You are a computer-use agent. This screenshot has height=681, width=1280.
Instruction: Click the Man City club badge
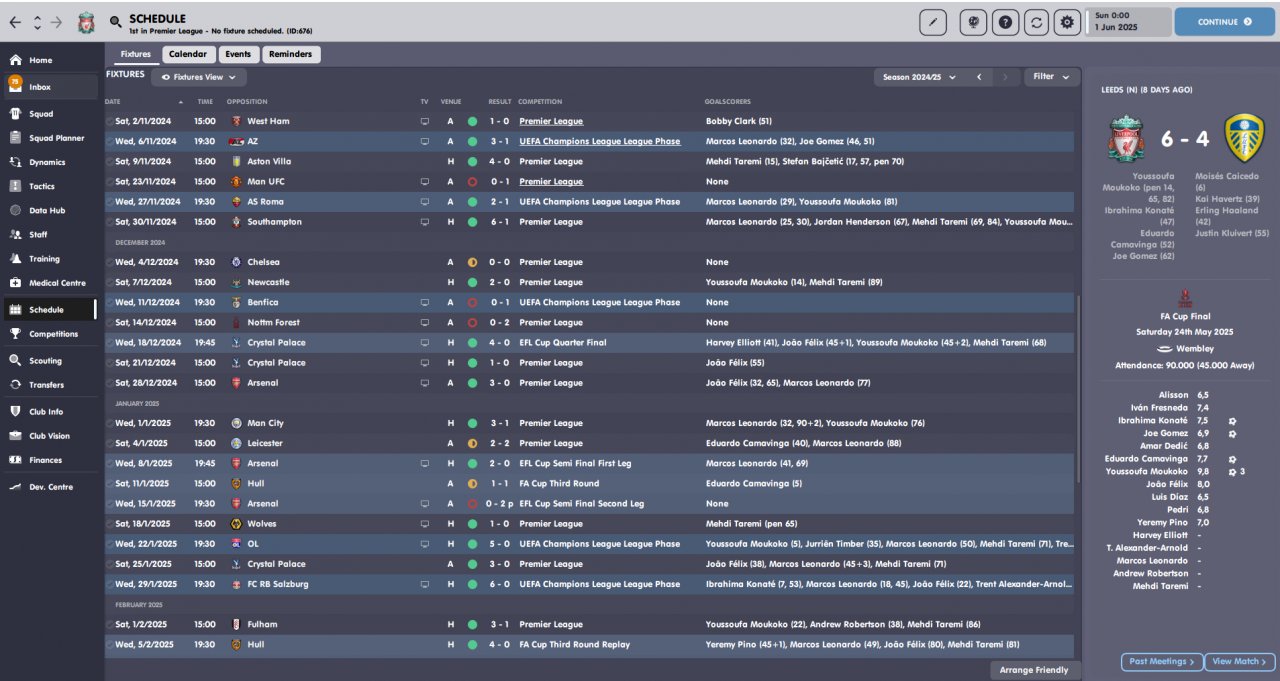236,423
